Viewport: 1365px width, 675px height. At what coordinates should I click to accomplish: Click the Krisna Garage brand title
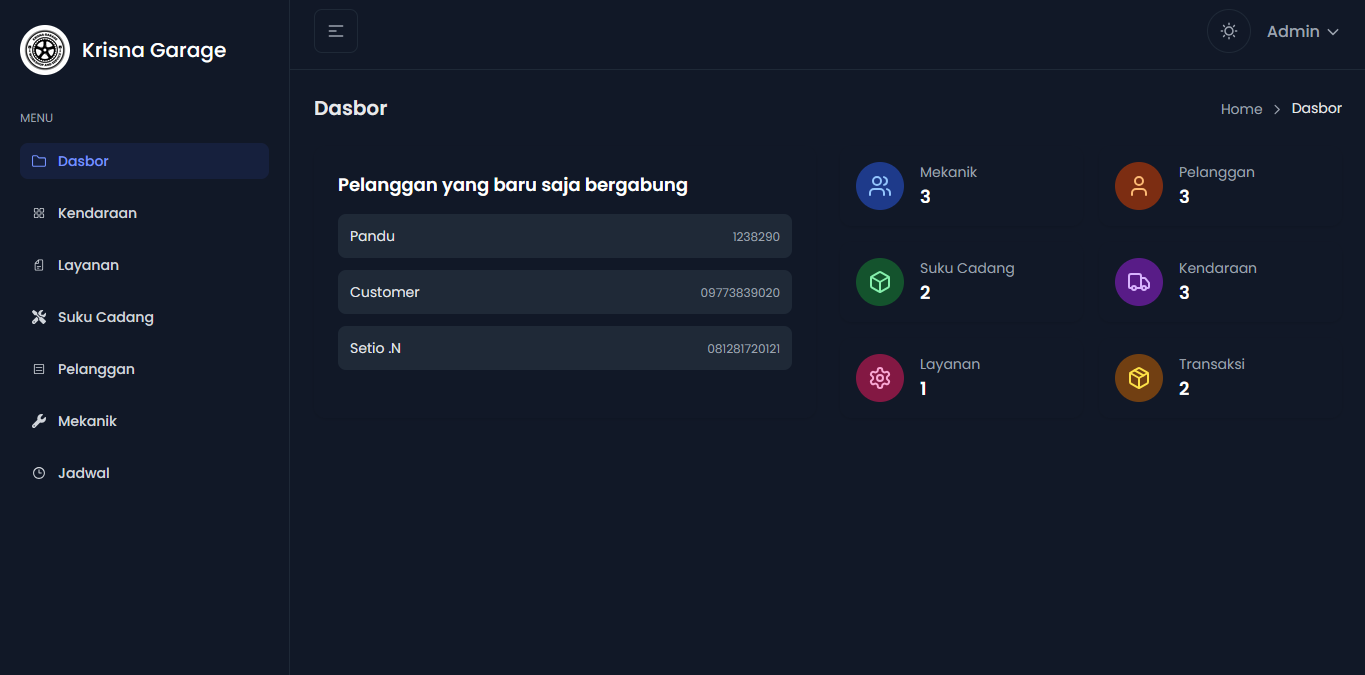[x=154, y=50]
